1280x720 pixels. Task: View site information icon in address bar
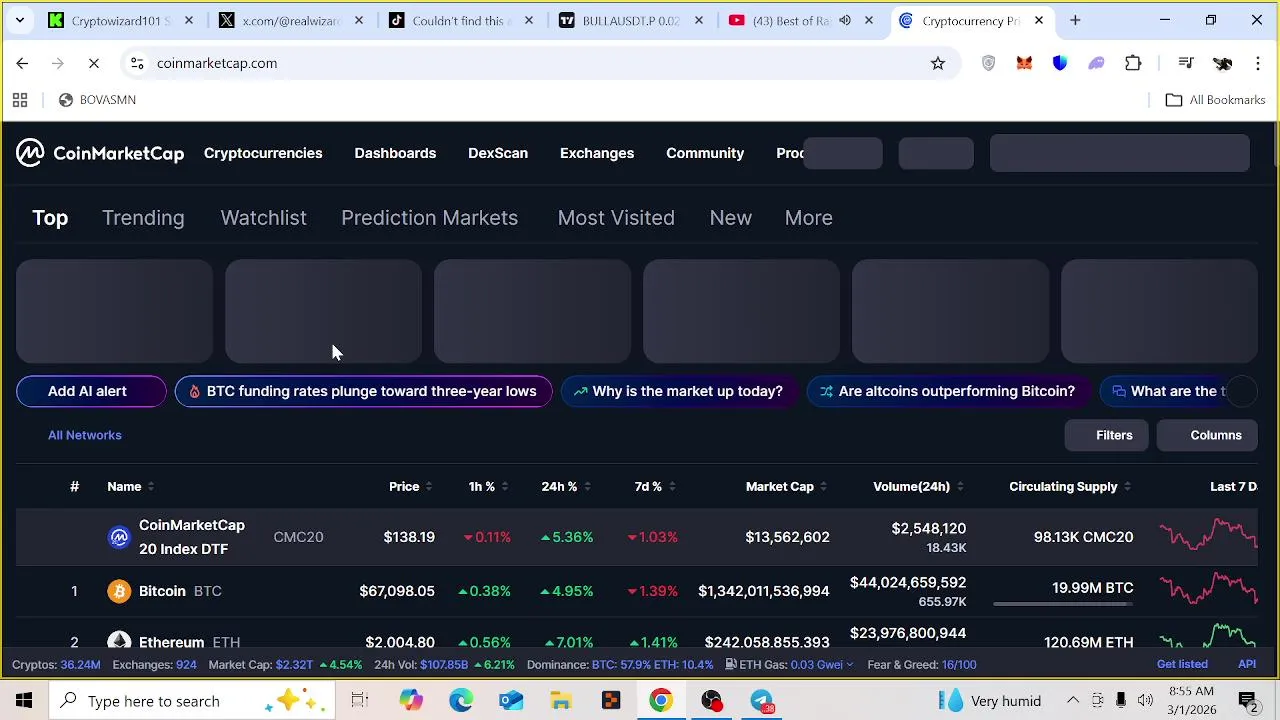(137, 63)
